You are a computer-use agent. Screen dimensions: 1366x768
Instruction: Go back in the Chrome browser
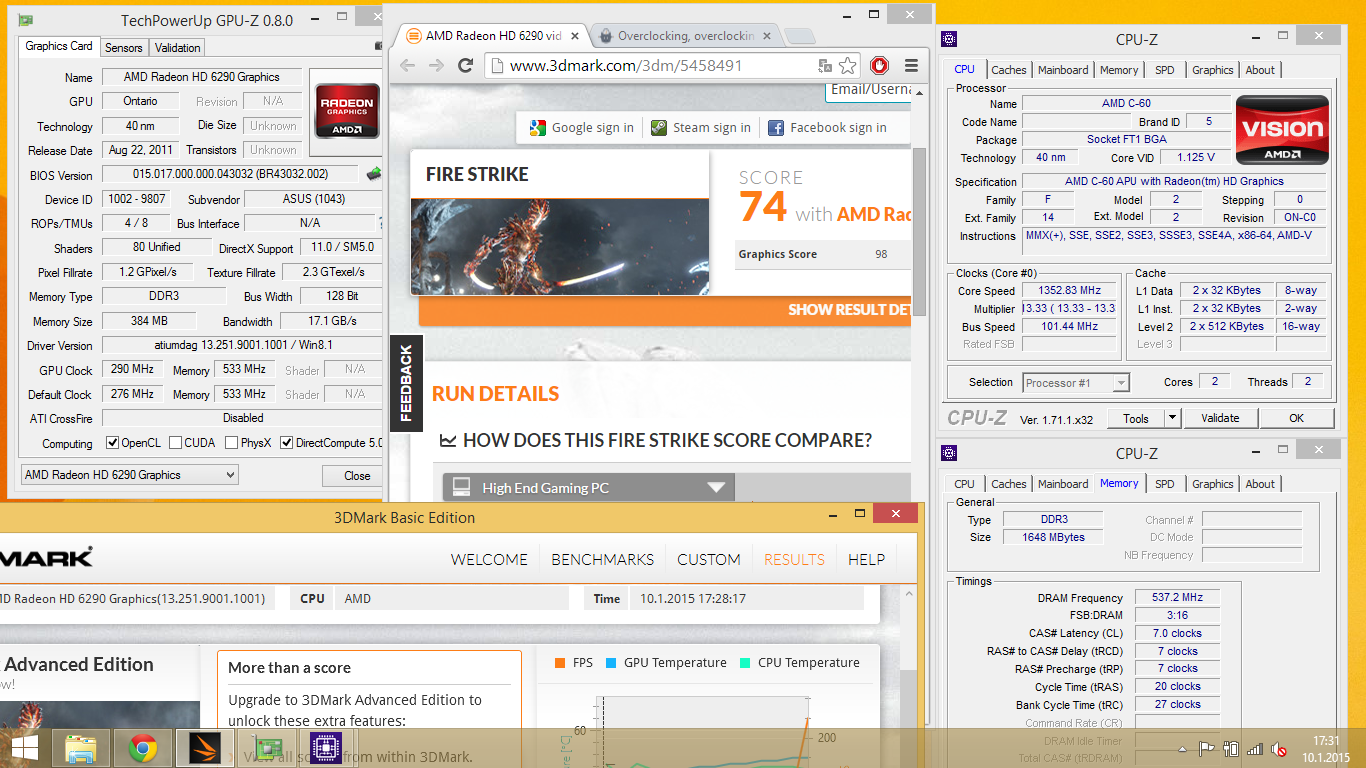coord(407,65)
